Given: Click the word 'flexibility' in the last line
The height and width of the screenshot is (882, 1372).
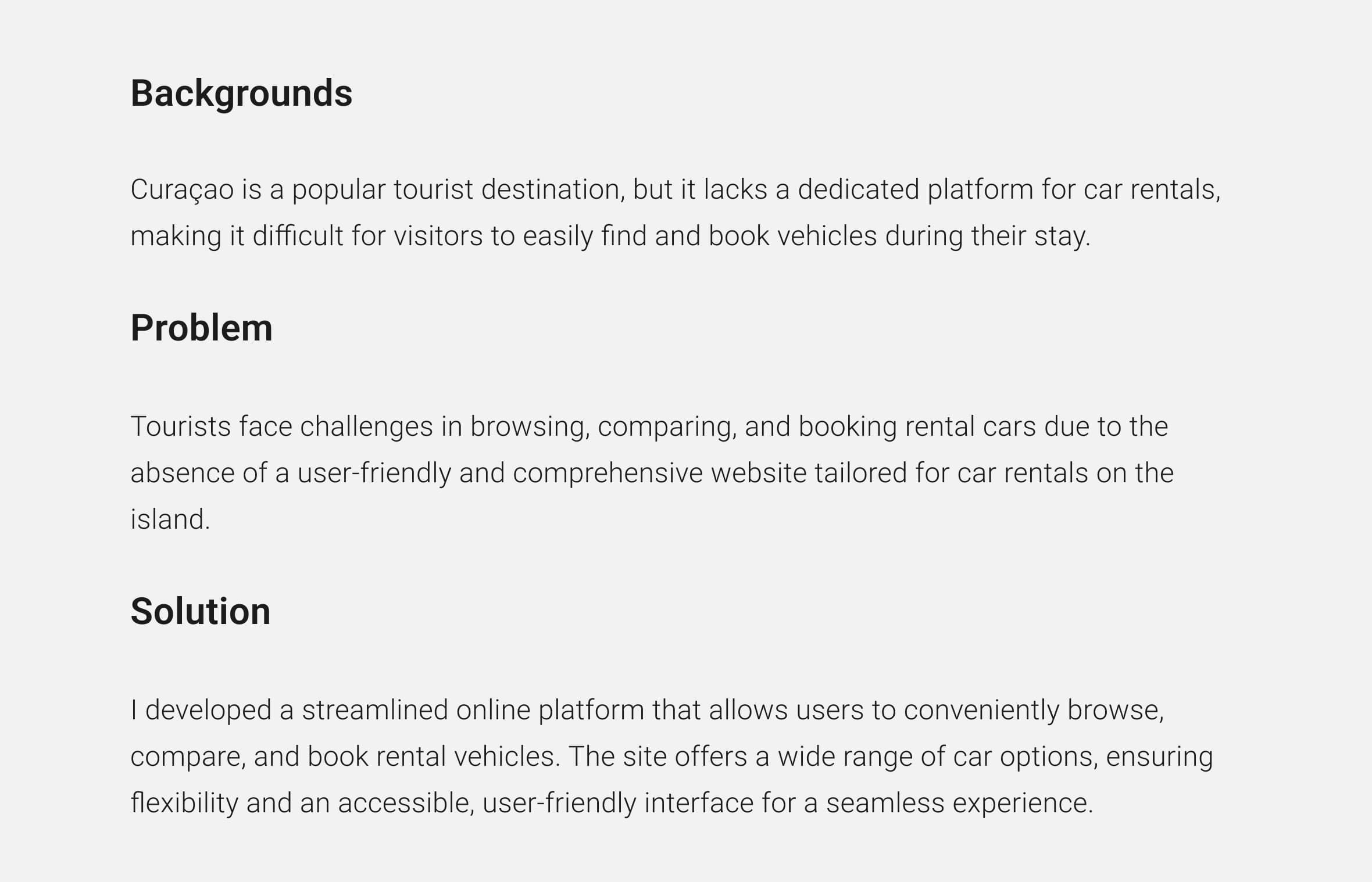Looking at the screenshot, I should tap(184, 804).
